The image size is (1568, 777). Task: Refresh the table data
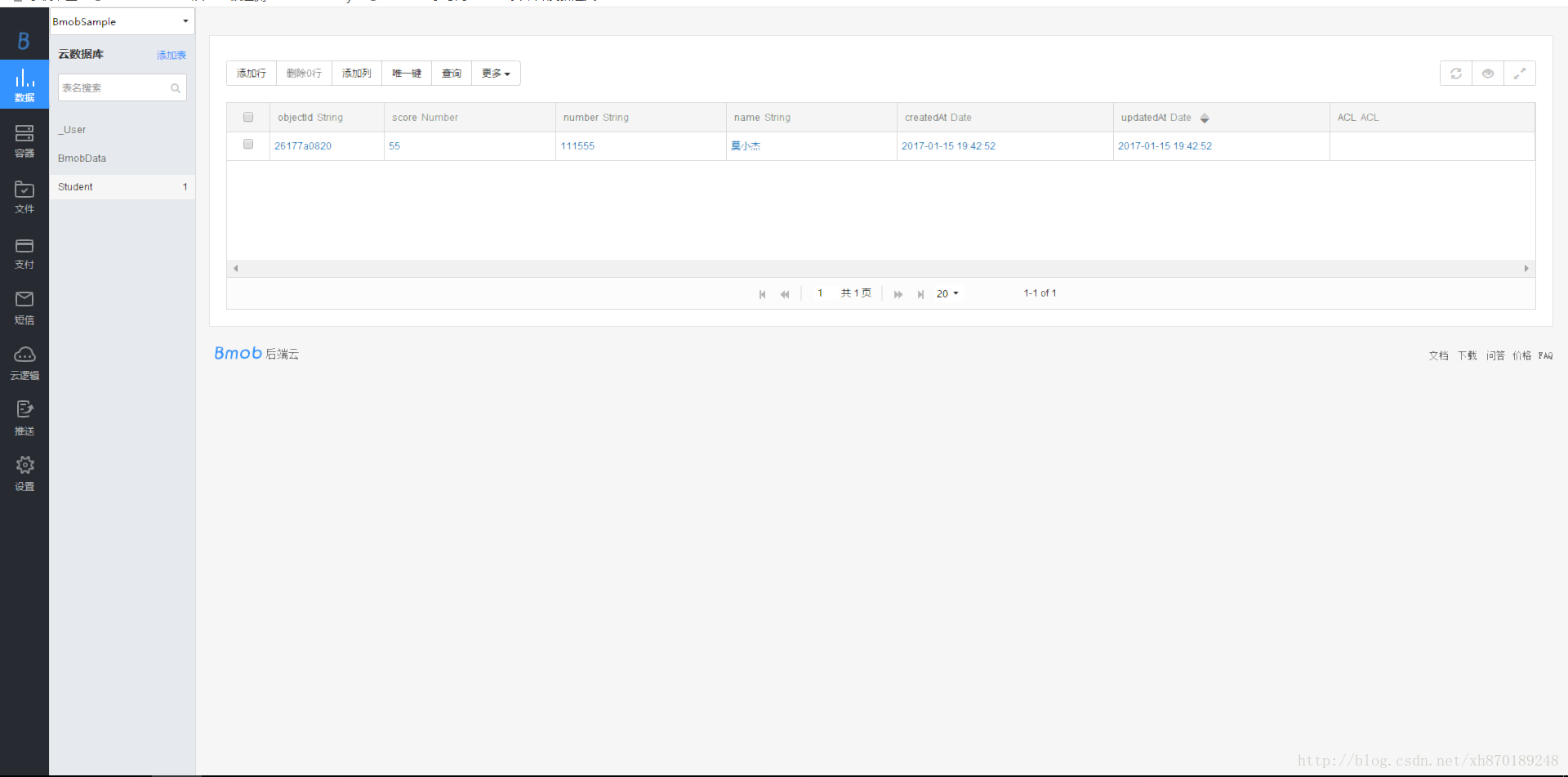pos(1456,74)
